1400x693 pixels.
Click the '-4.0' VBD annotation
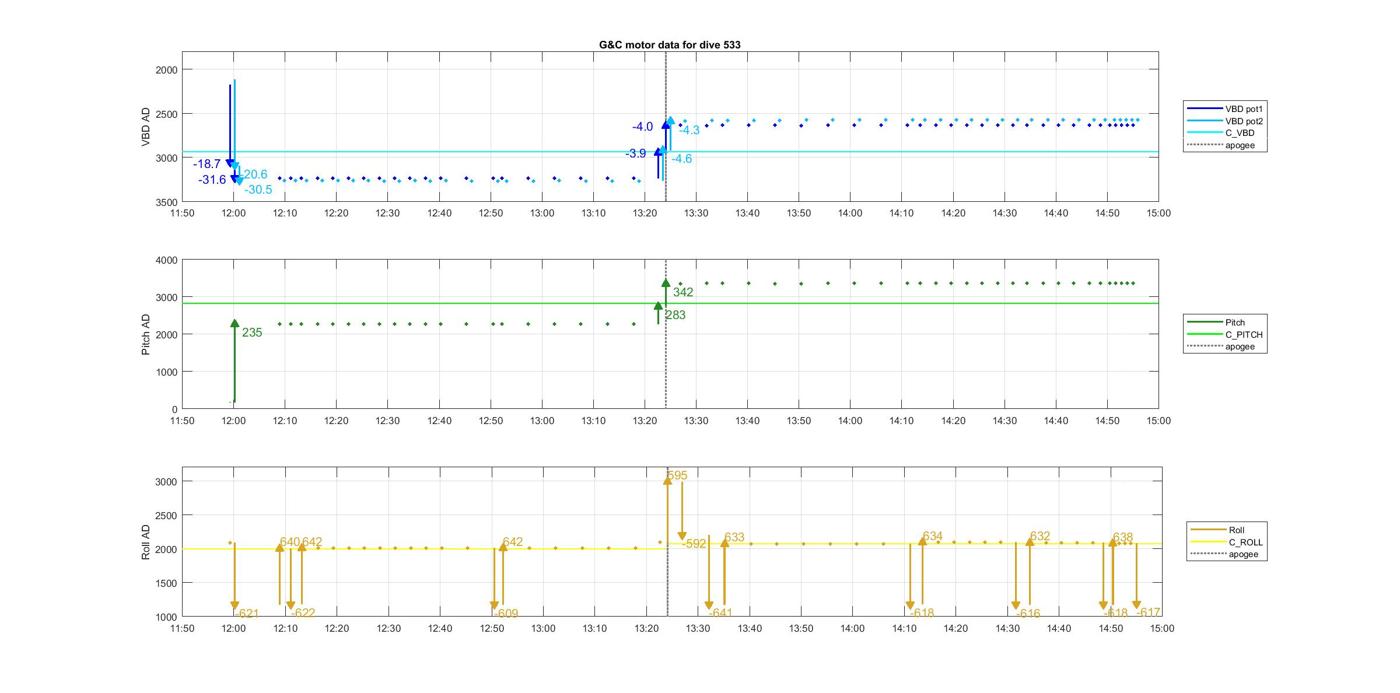[642, 127]
